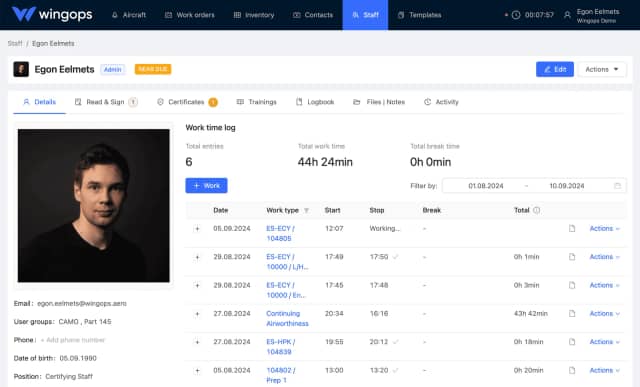
Task: Open the work timer clock icon
Action: [x=516, y=15]
